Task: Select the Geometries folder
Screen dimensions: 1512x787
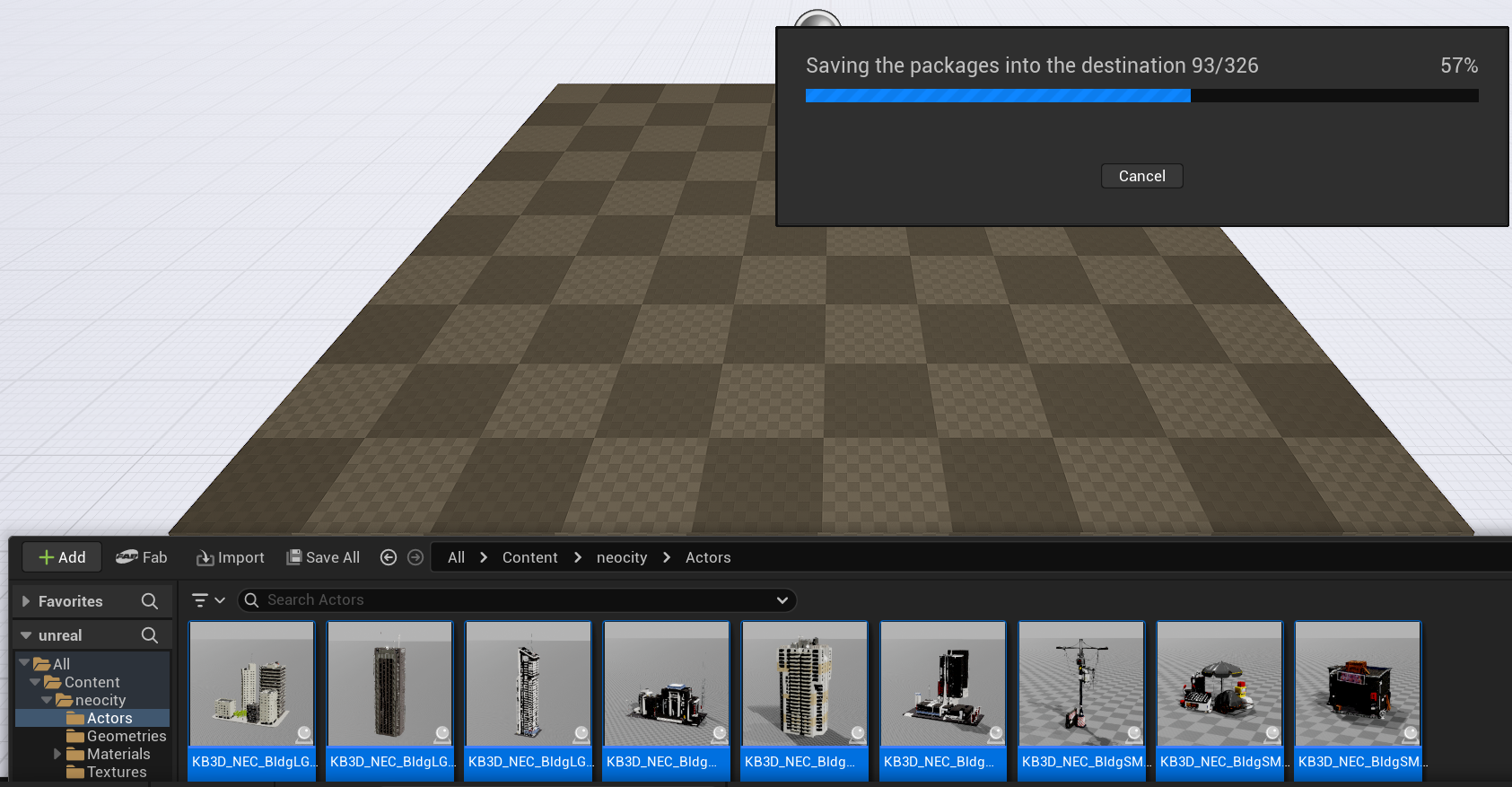Action: click(x=117, y=736)
